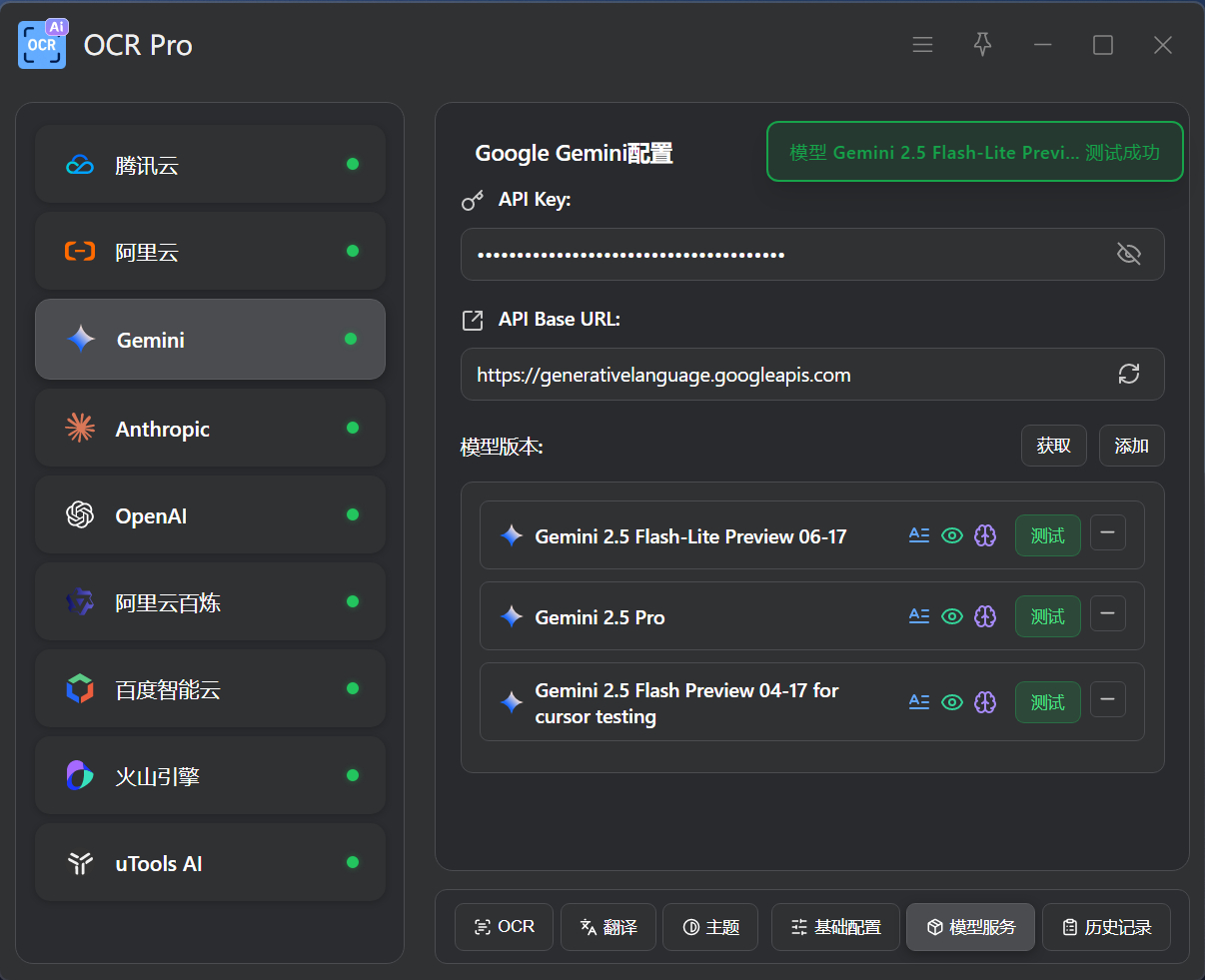Click Gemini 2.5 Pro model name text
1205x980 pixels.
600,617
